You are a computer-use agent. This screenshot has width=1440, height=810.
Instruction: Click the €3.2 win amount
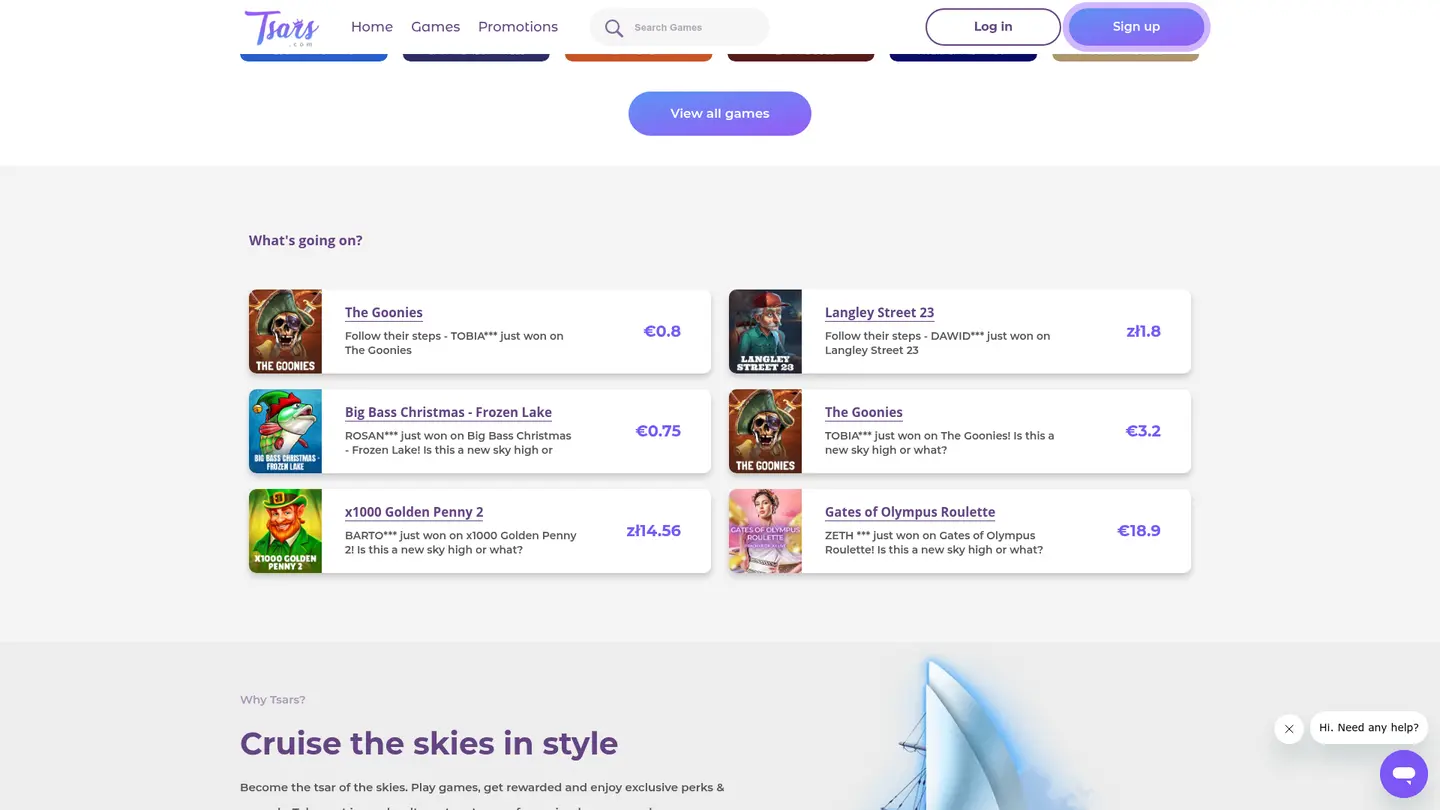tap(1143, 431)
